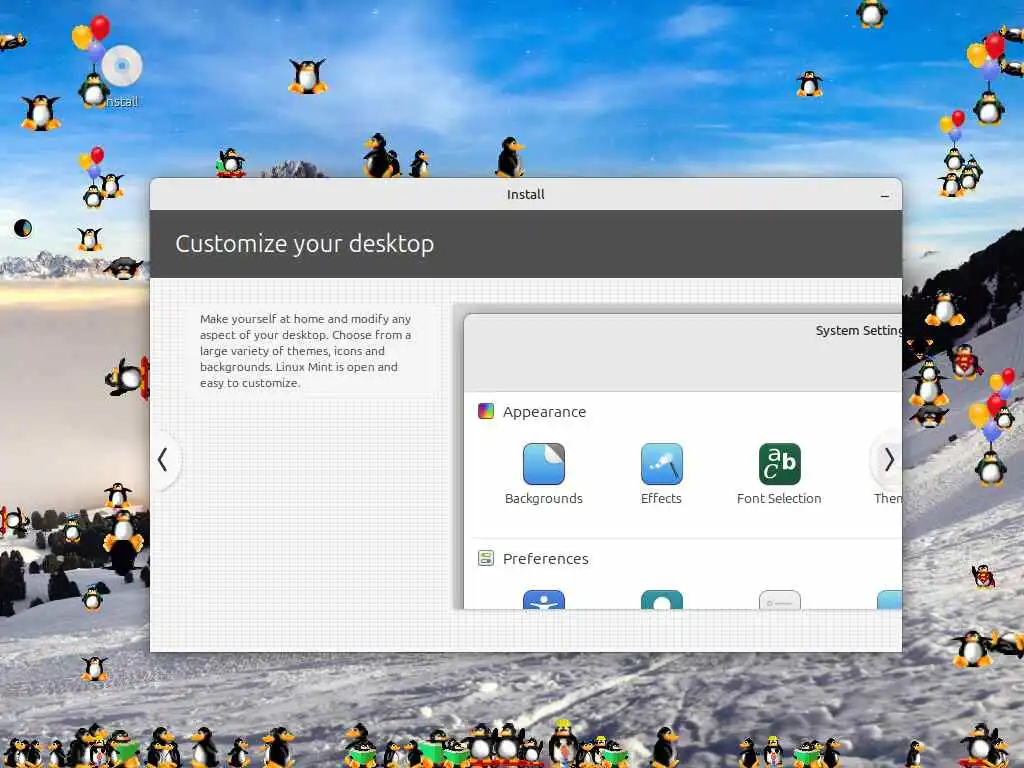1024x768 pixels.
Task: Click the Backgrounds icon in slideshow
Action: coord(543,464)
